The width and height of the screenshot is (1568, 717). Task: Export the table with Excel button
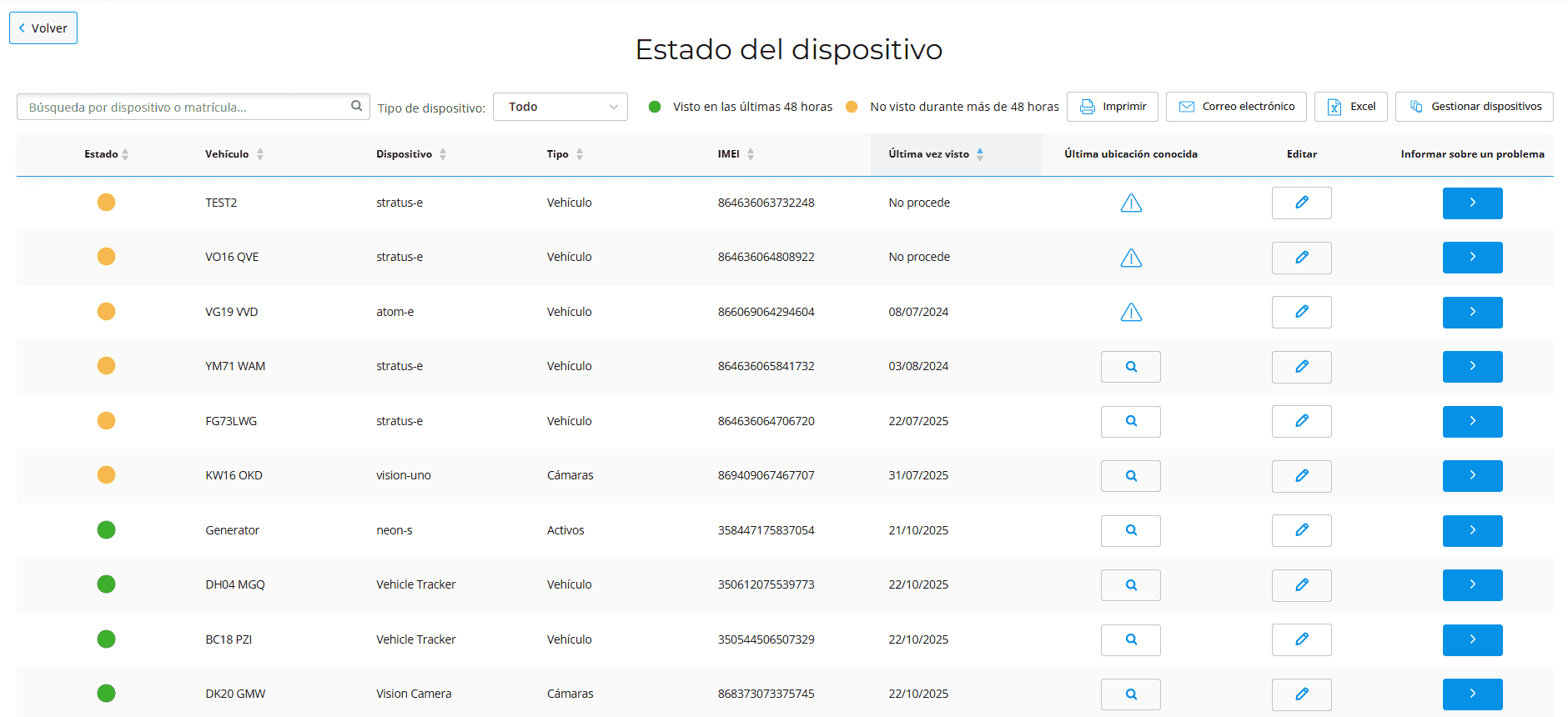[1350, 107]
